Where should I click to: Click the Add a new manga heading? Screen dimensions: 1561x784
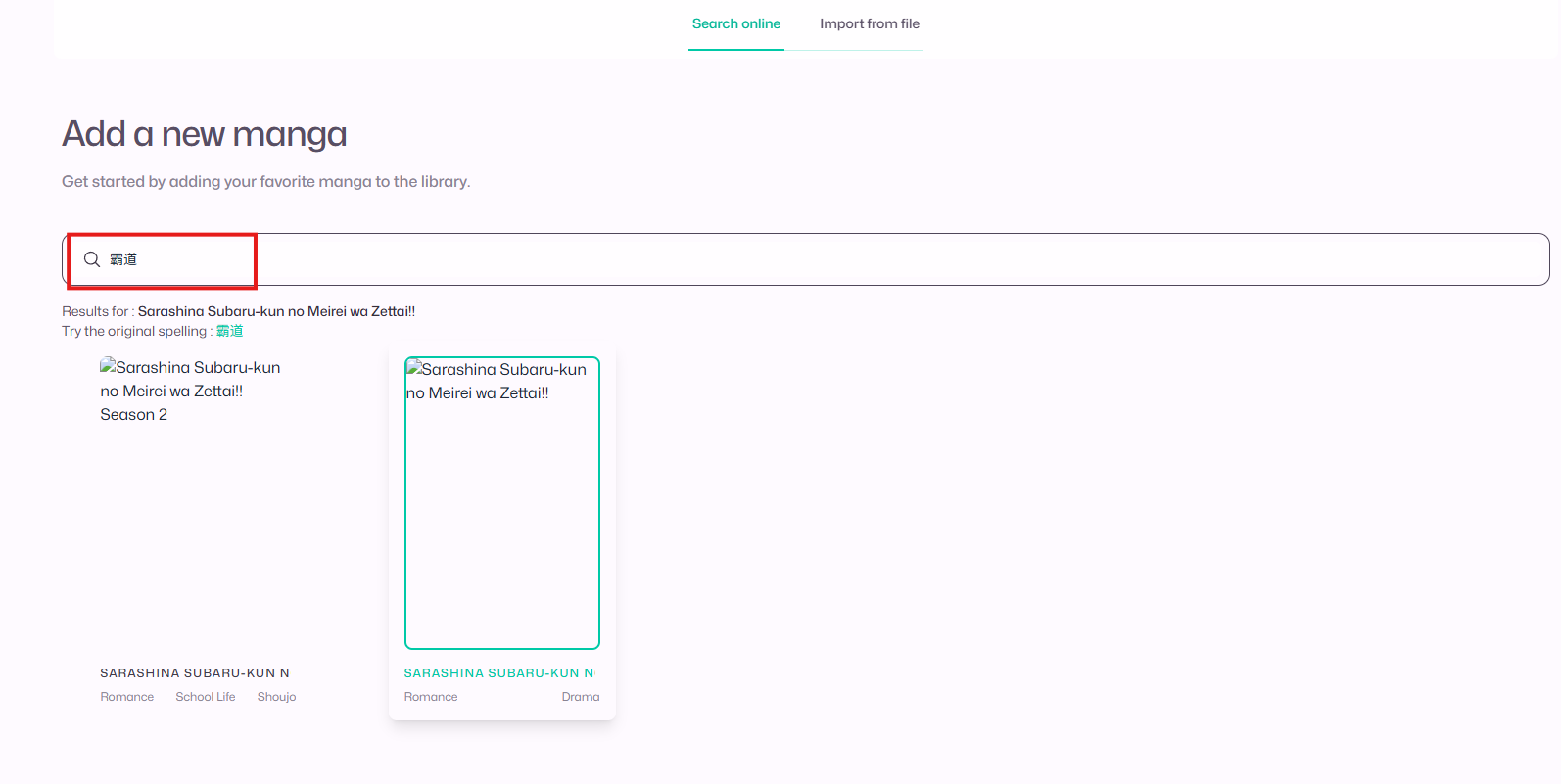205,134
